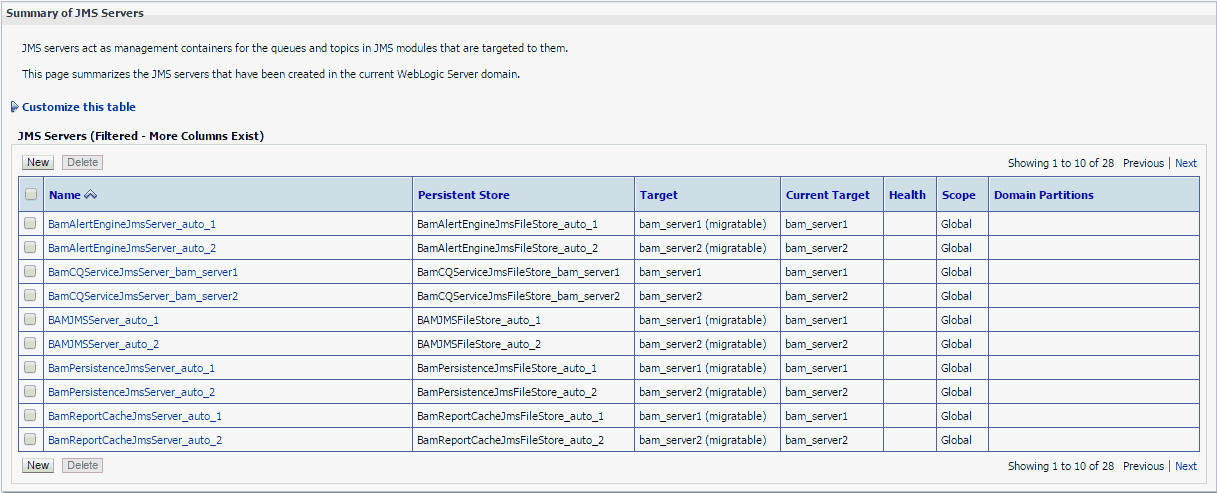Click the Delete button below the table
The image size is (1217, 493).
82,465
